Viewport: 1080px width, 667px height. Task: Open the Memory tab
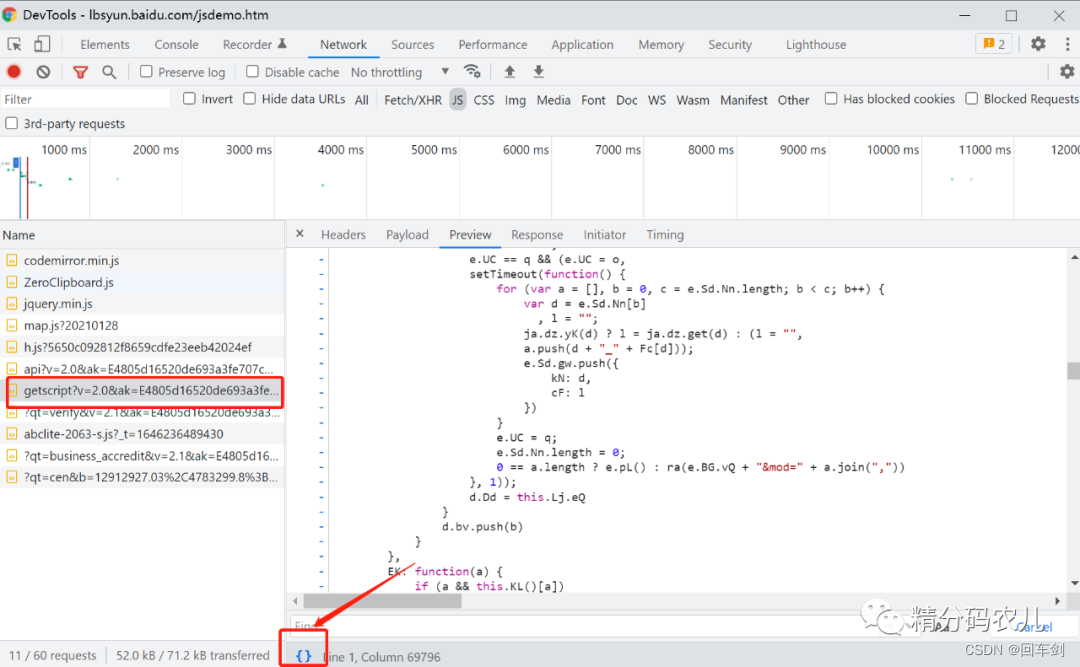[x=661, y=45]
